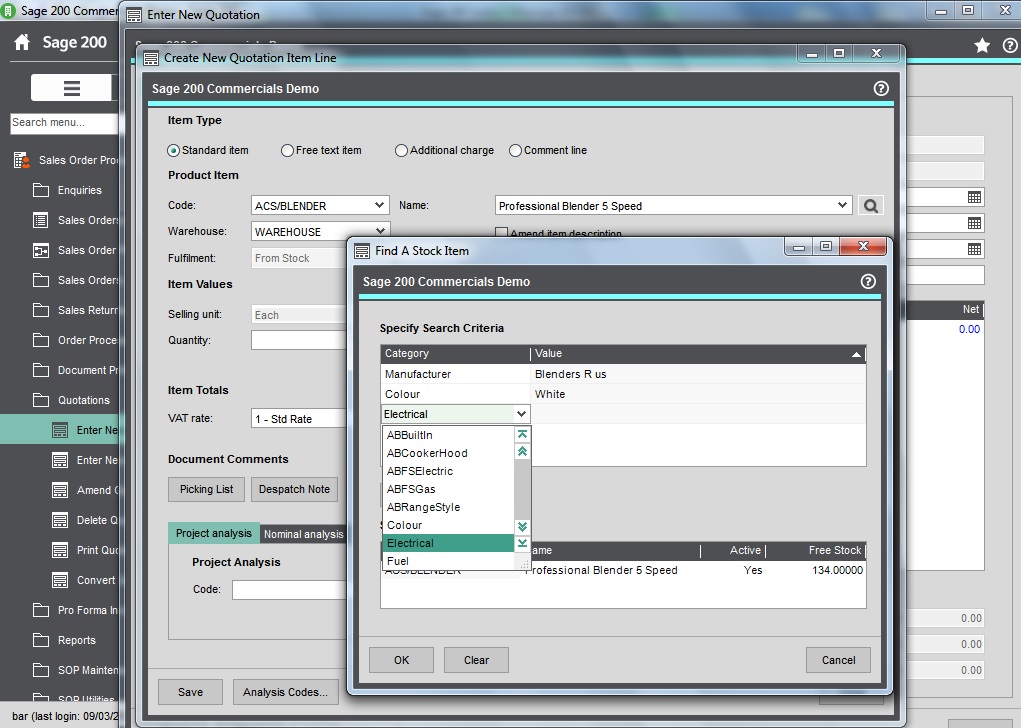Screen dimensions: 1021x728
Task: Open the SOP Maintenance folder
Action: [75, 670]
